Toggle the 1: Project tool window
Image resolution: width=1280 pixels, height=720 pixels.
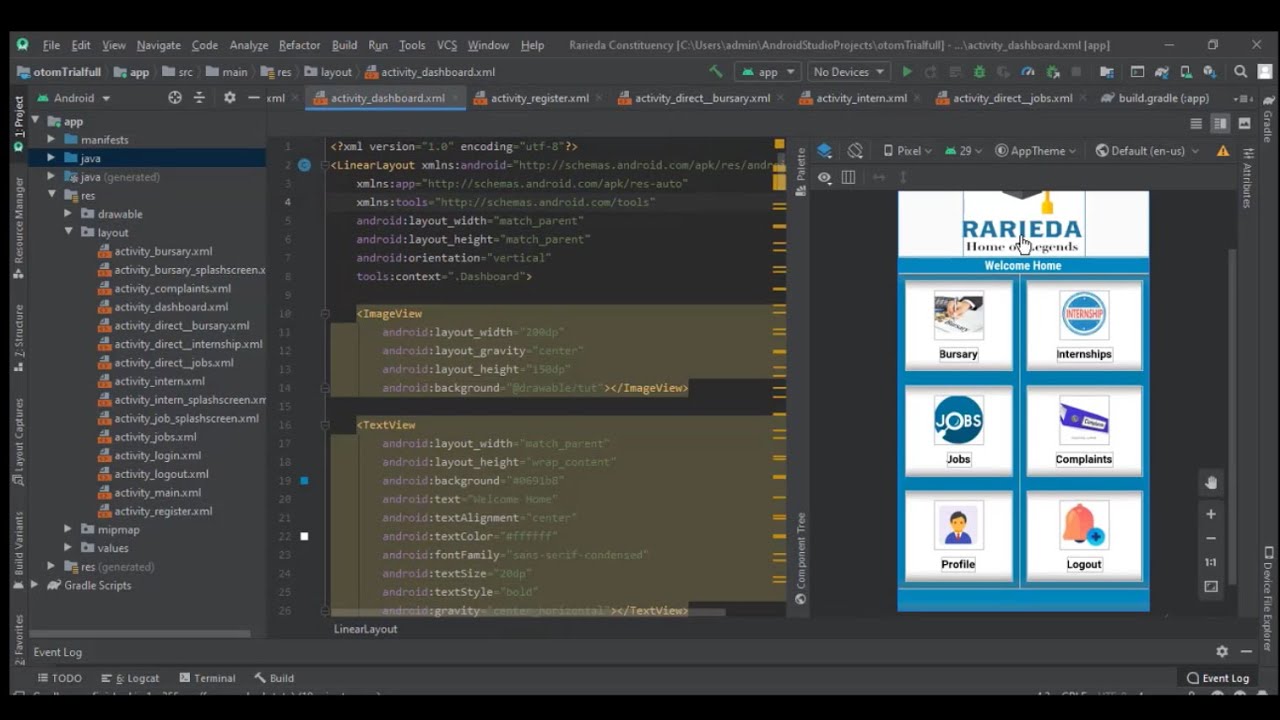click(19, 124)
